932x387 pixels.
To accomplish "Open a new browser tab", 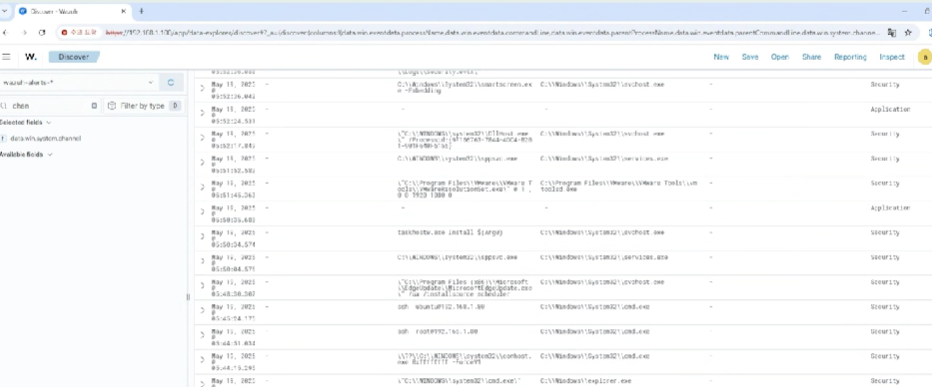I will [x=141, y=11].
